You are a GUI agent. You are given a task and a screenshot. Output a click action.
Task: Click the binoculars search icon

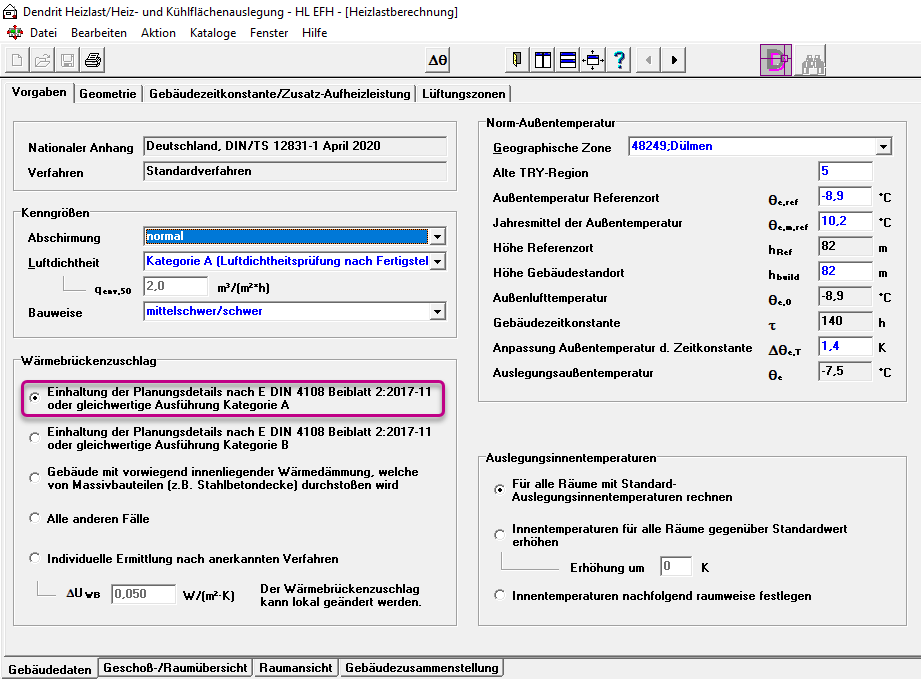pyautogui.click(x=811, y=62)
